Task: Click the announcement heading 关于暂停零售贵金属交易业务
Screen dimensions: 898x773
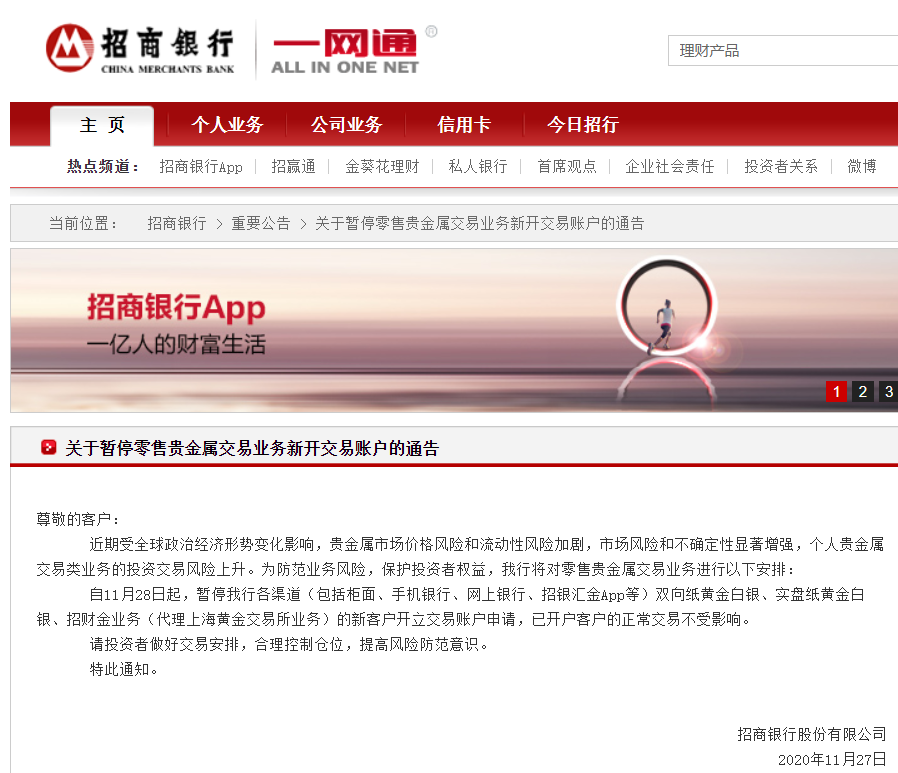Action: point(252,448)
